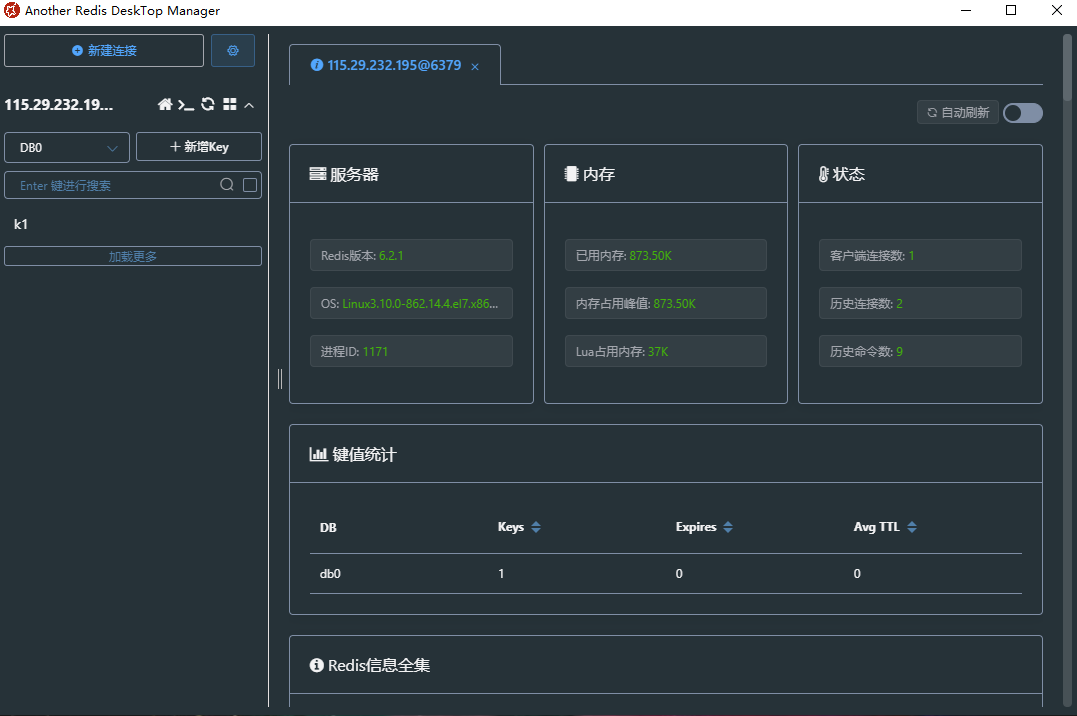Minimize the application window
The image size is (1077, 716).
pos(966,10)
